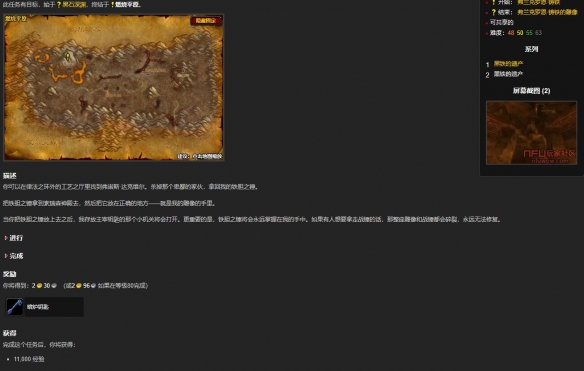
Task: Click the 11,000 经验 experience line
Action: (29, 359)
